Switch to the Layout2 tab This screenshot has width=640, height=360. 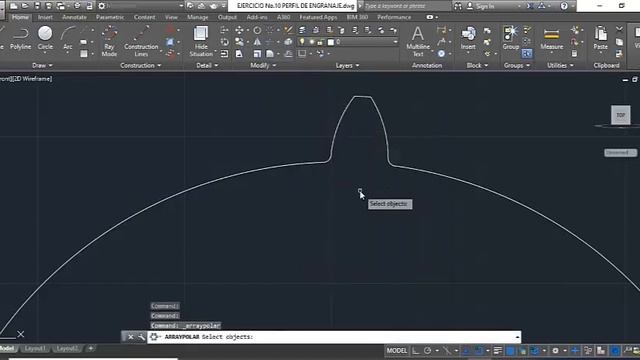click(x=68, y=349)
